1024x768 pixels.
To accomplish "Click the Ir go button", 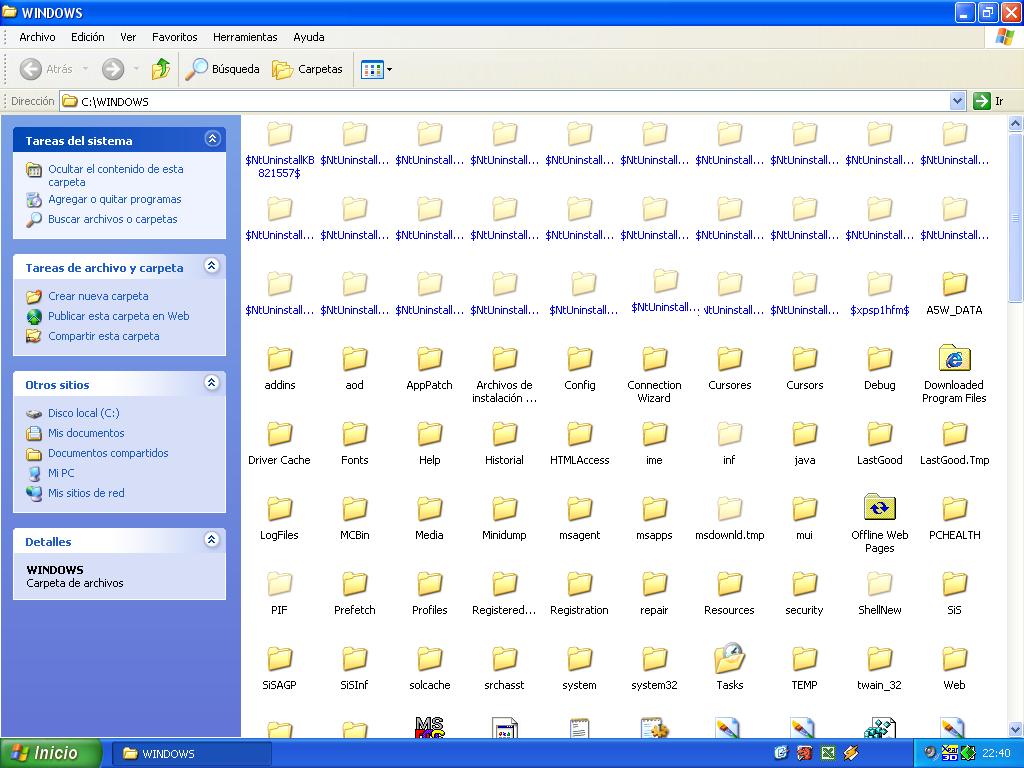I will tap(988, 101).
